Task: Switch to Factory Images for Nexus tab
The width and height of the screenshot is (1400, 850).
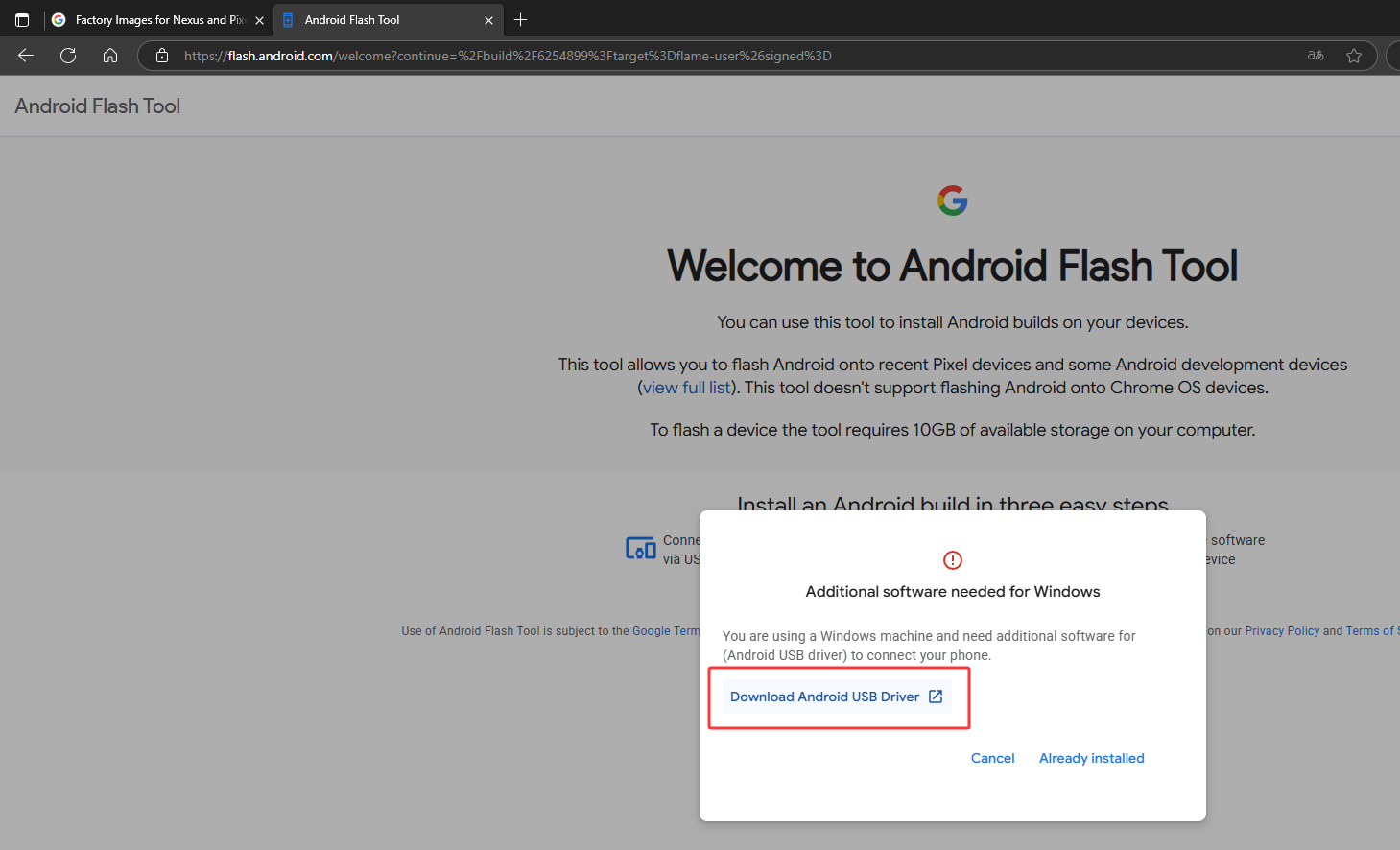Action: (x=158, y=19)
